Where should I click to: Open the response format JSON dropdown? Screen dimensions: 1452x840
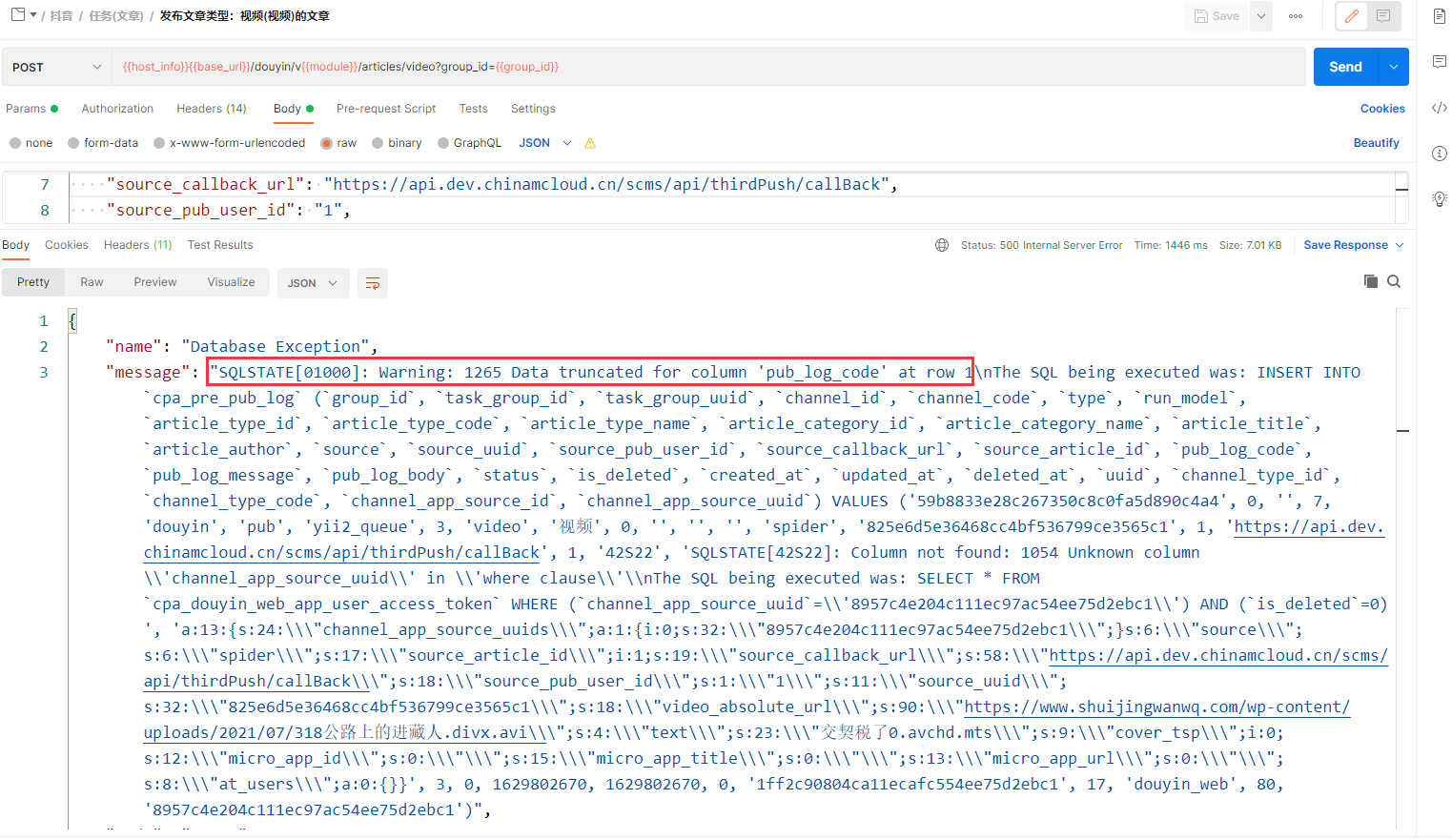(312, 283)
